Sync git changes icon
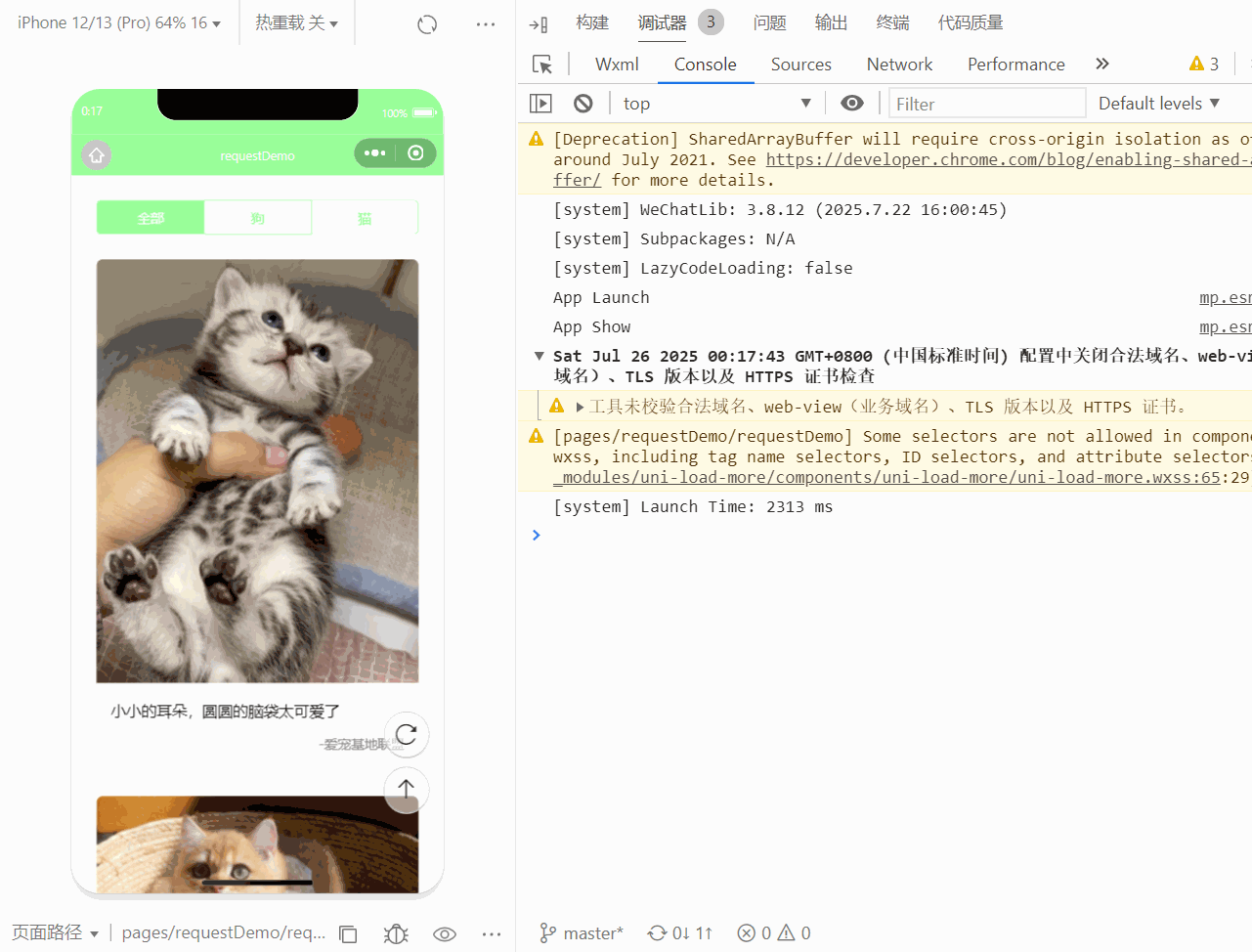Image resolution: width=1252 pixels, height=952 pixels. coord(657,933)
